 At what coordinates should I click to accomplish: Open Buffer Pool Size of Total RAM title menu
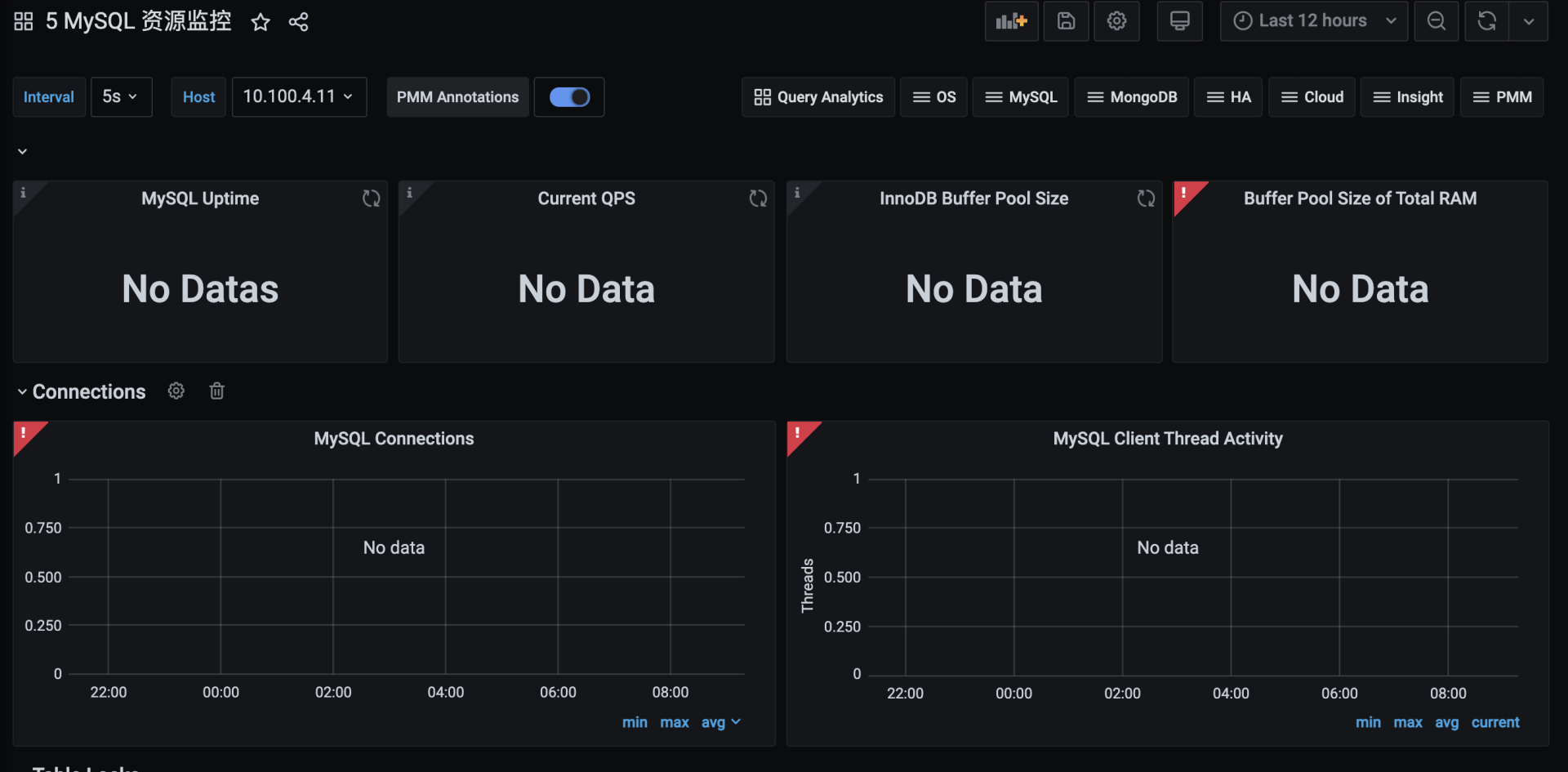[x=1361, y=199]
